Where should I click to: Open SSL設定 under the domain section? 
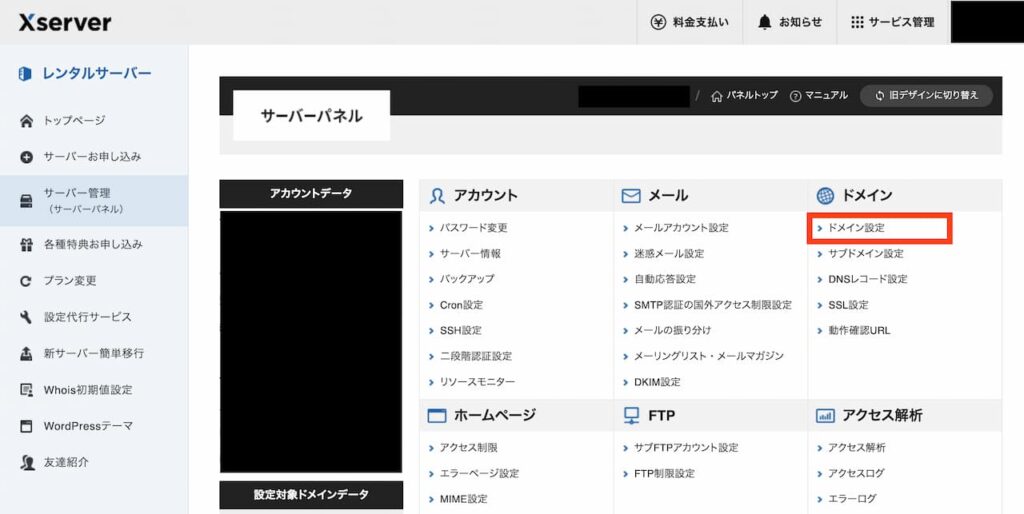[x=848, y=305]
